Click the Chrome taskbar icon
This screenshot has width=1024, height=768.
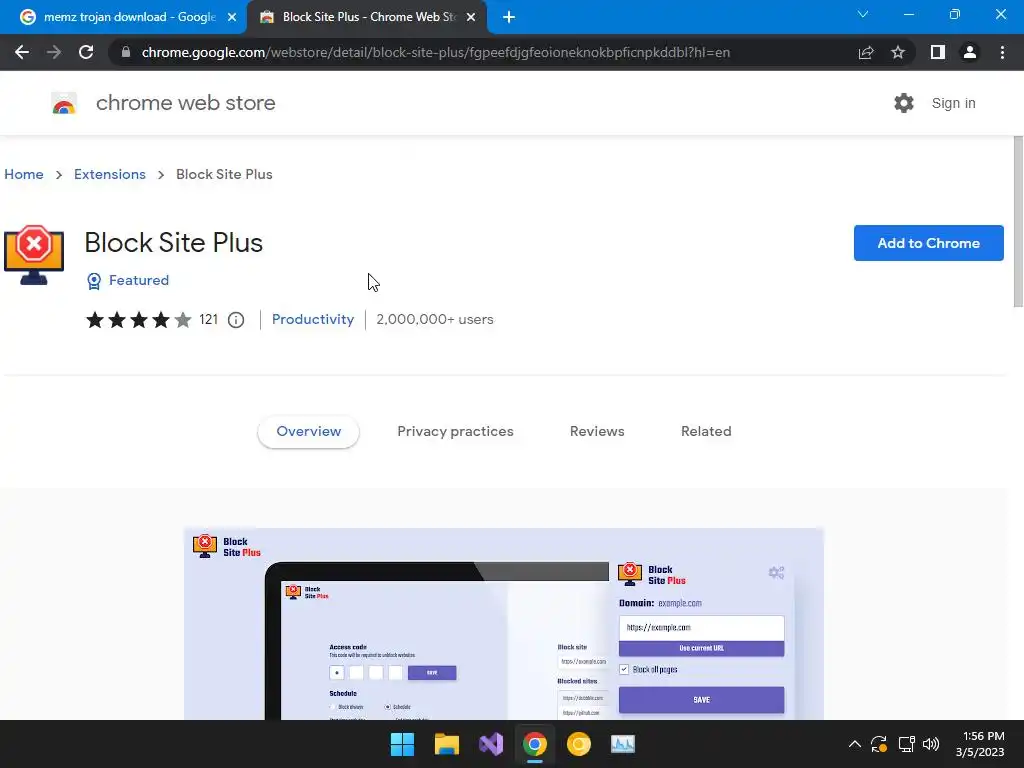(x=534, y=744)
